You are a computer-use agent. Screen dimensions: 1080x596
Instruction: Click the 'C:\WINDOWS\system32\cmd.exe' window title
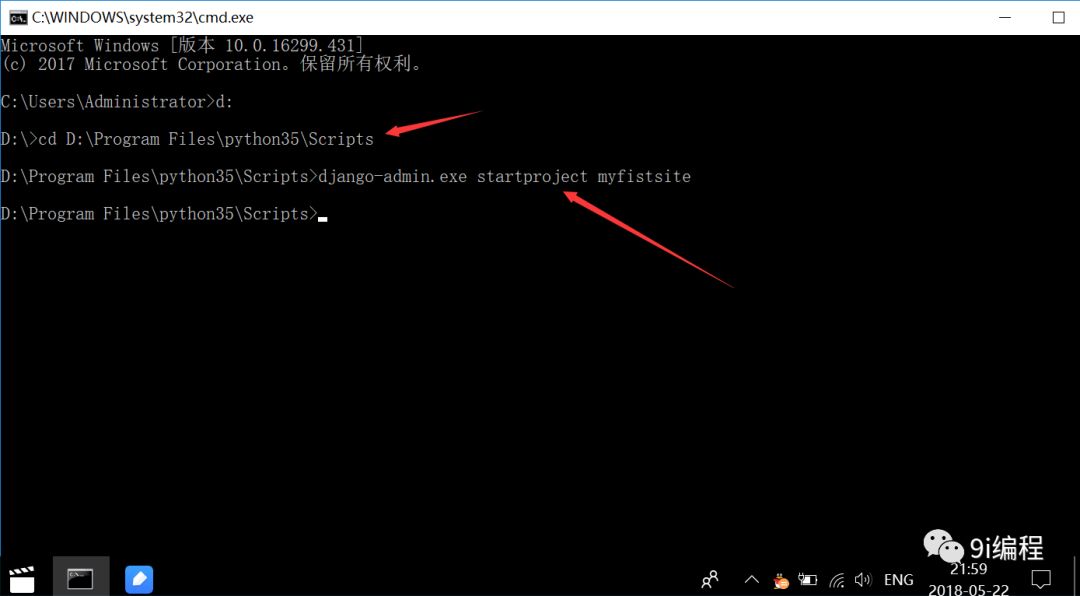tap(143, 18)
